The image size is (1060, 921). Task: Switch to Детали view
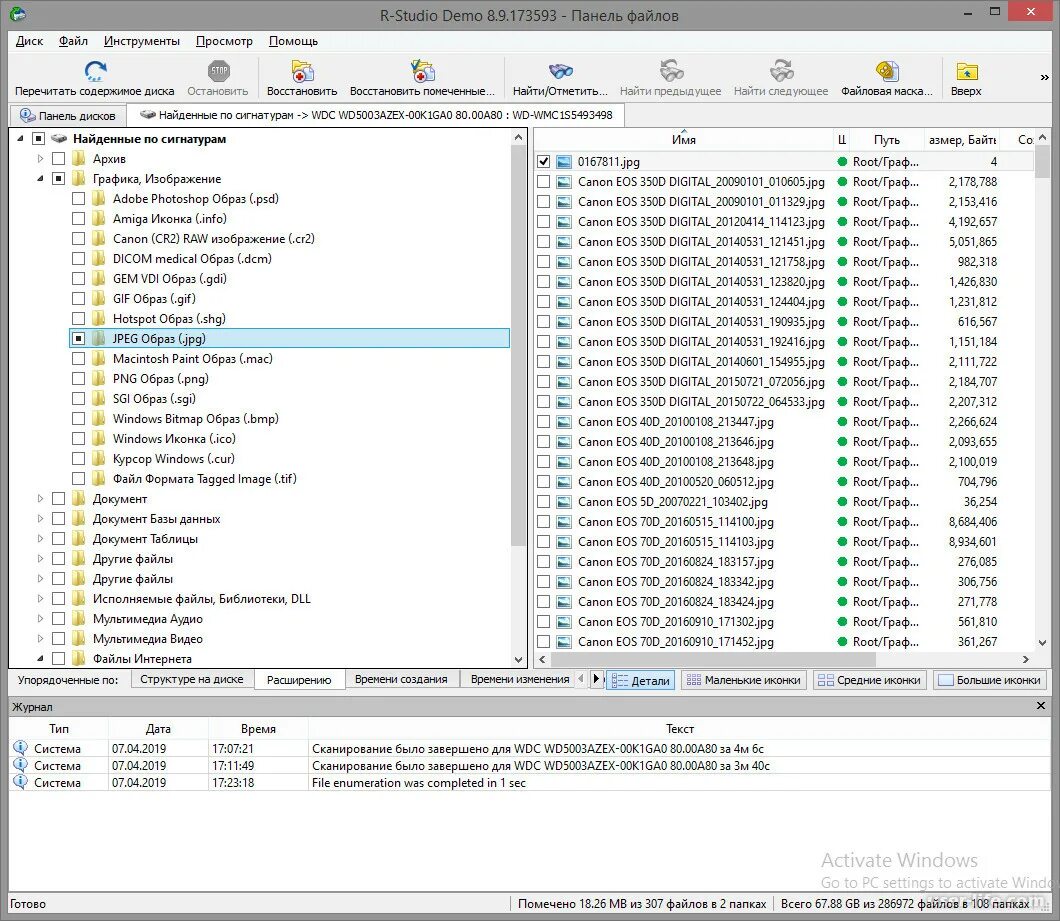click(641, 680)
